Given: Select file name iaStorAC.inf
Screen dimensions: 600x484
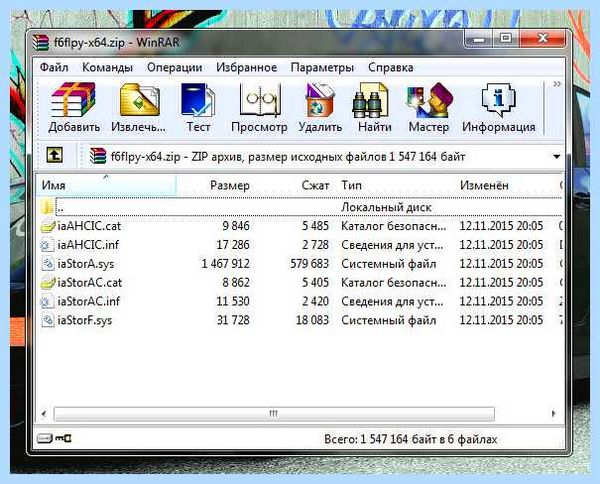Looking at the screenshot, I should [88, 301].
